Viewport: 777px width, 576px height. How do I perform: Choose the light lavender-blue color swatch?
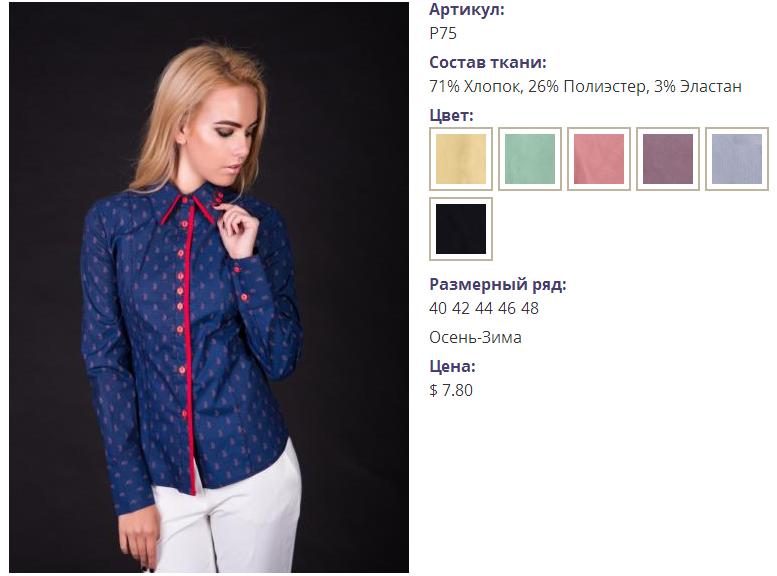[x=736, y=159]
